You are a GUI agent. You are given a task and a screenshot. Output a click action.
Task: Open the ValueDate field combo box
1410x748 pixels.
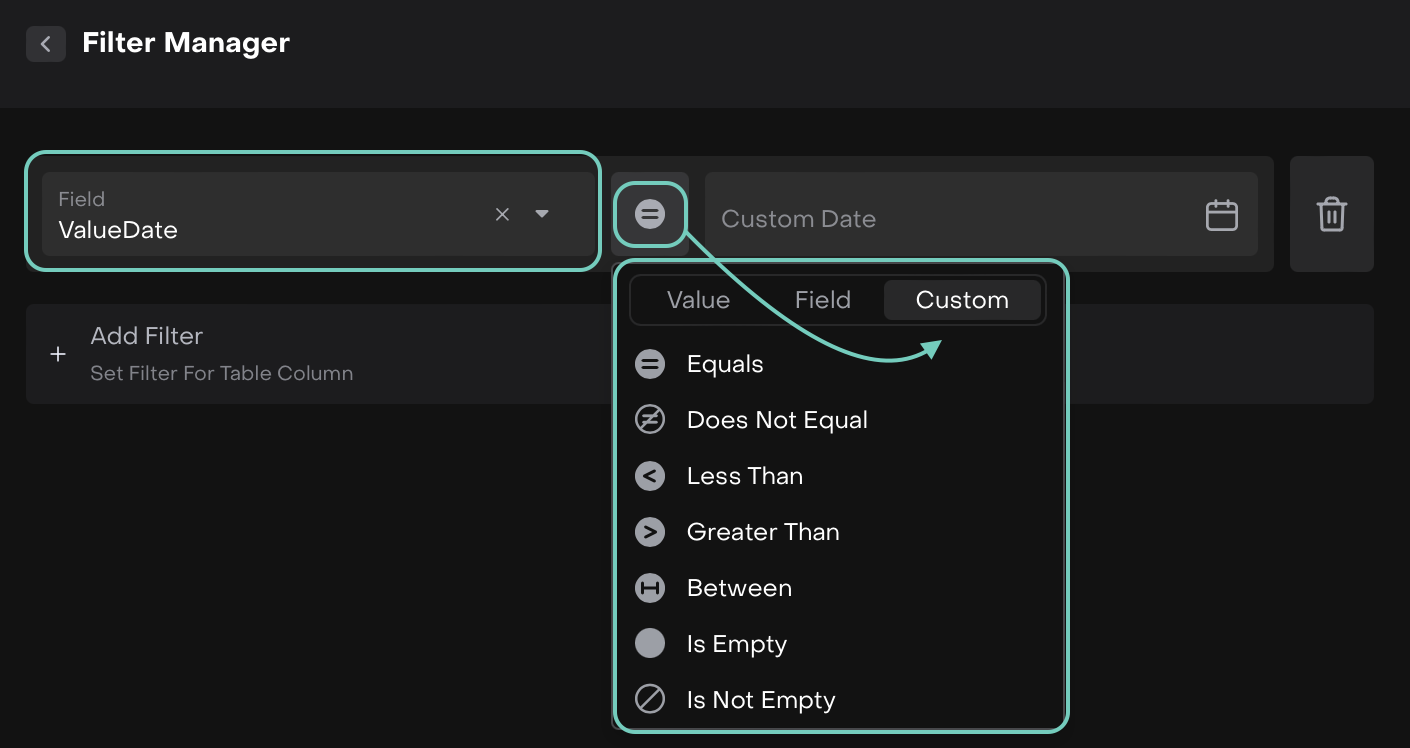(x=260, y=214)
